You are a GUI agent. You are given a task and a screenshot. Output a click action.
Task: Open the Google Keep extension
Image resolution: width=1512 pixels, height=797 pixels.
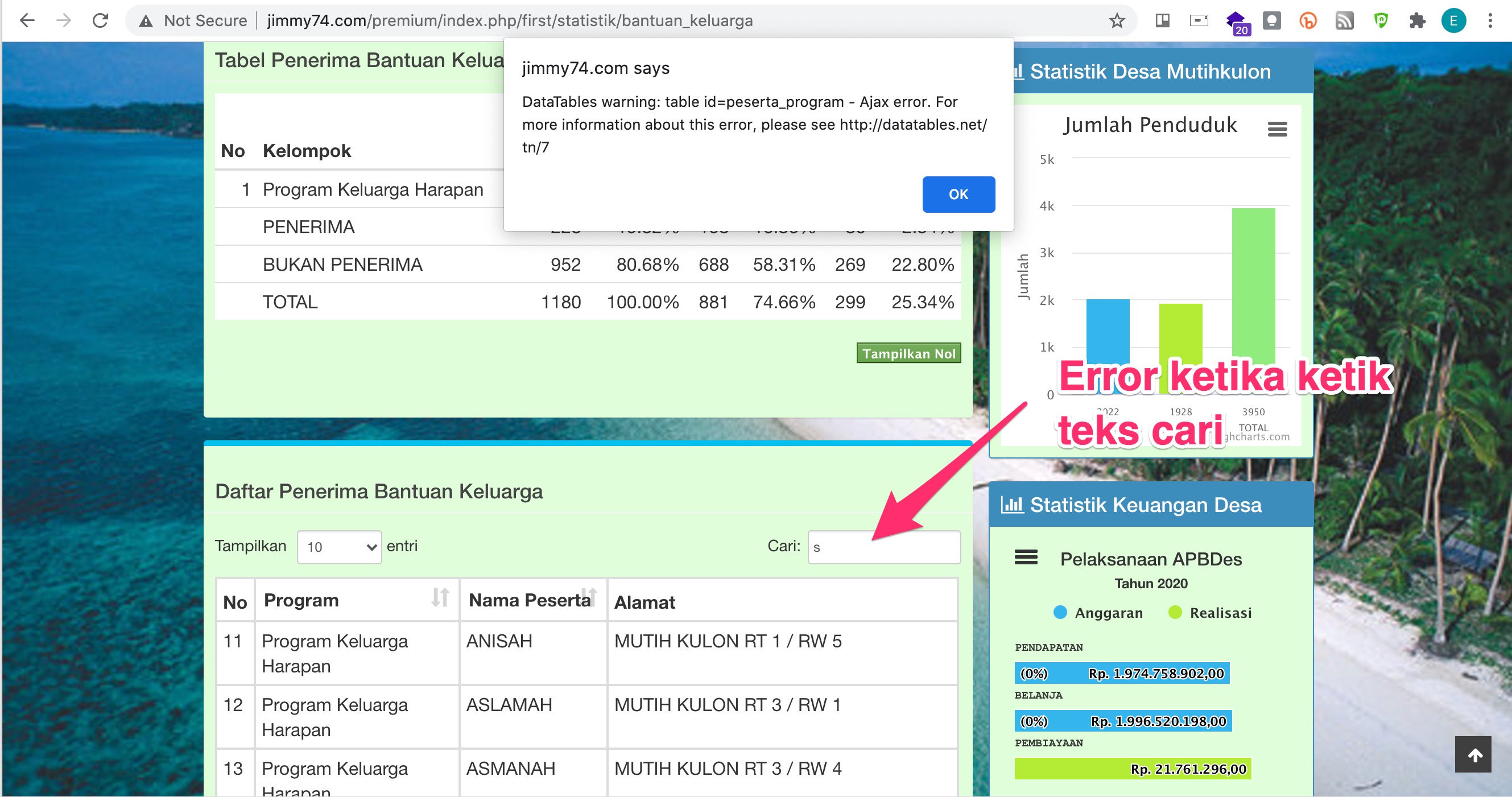point(1272,20)
